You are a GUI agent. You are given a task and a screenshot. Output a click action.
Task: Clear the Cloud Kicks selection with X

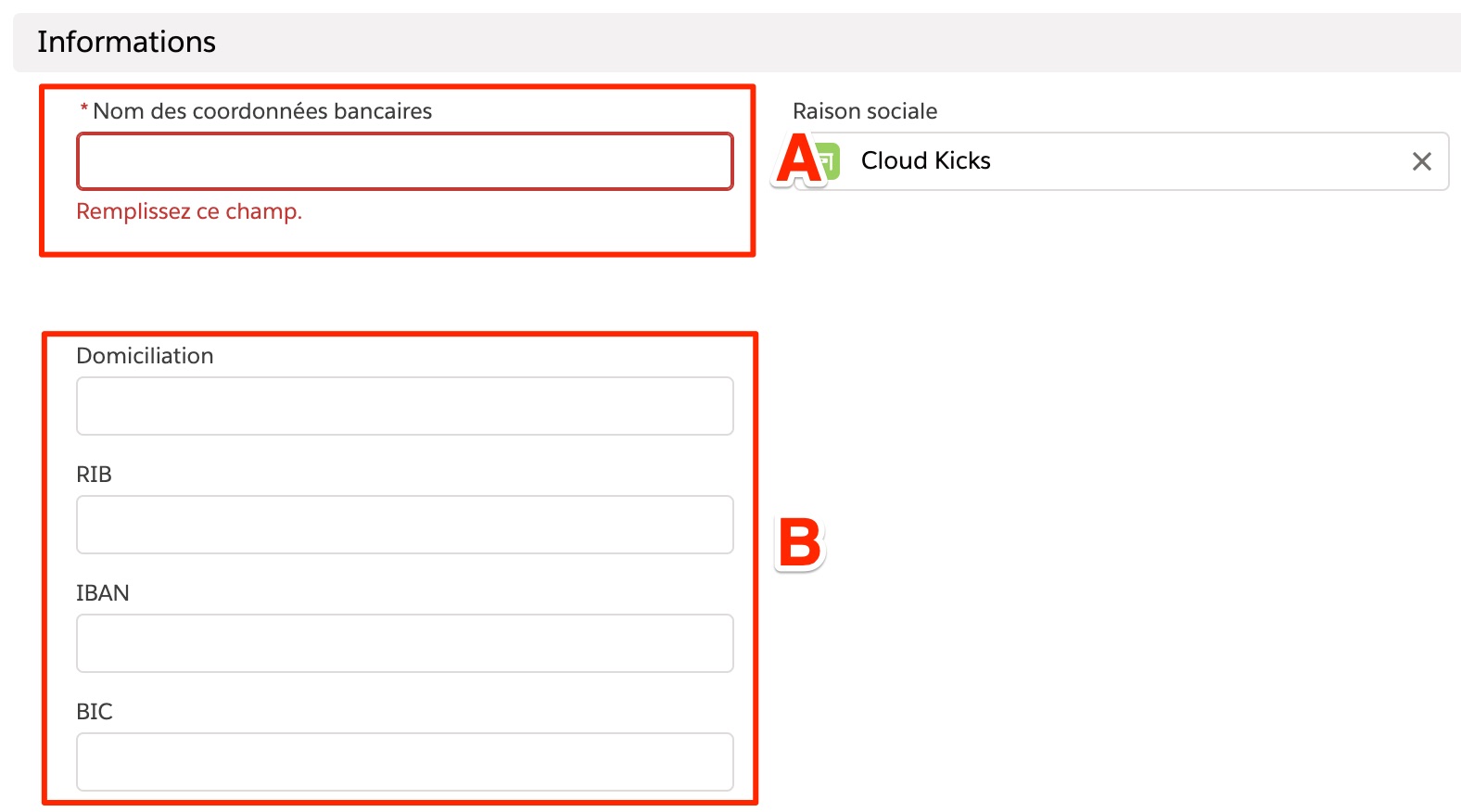point(1421,161)
